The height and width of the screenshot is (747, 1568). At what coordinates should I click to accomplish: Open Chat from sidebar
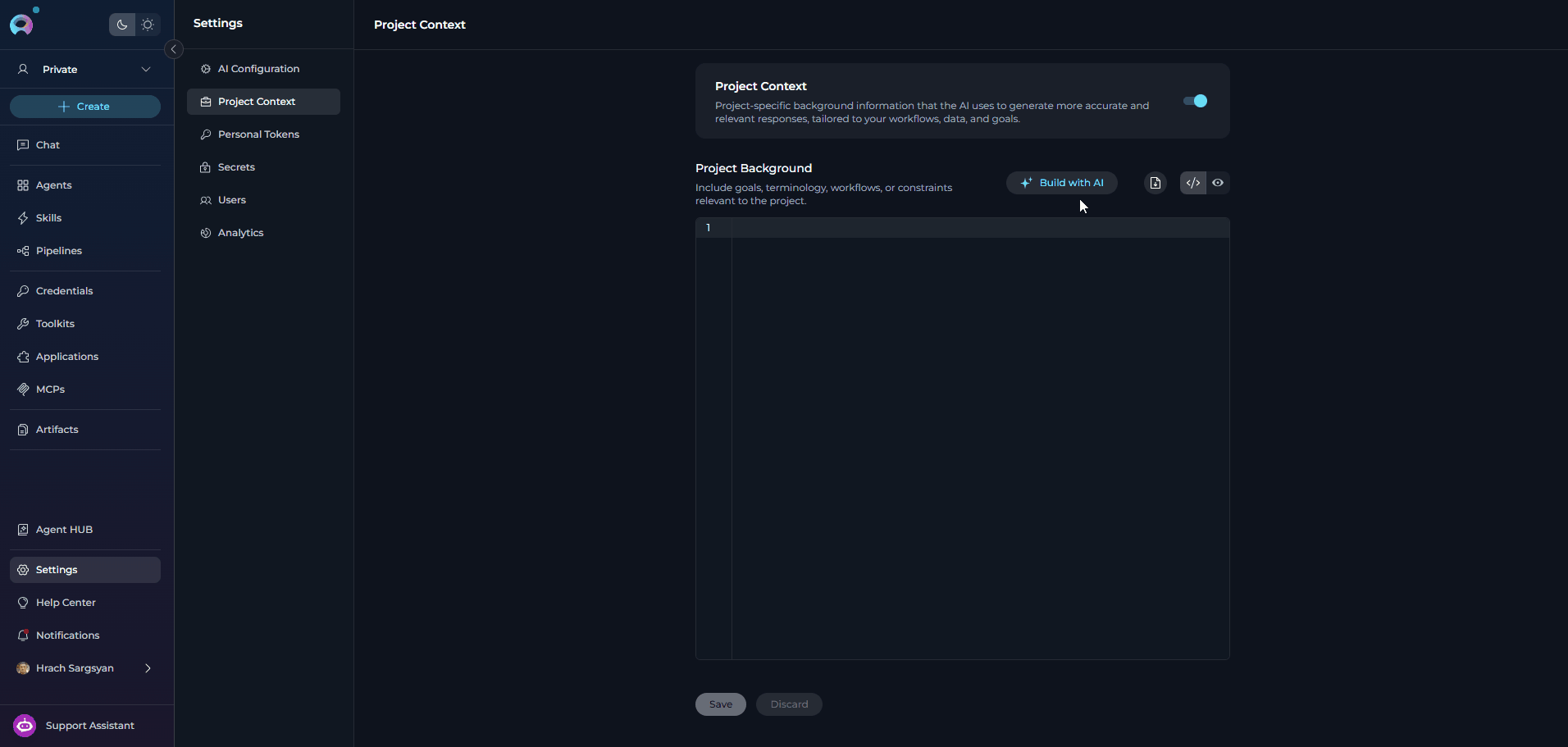click(85, 145)
